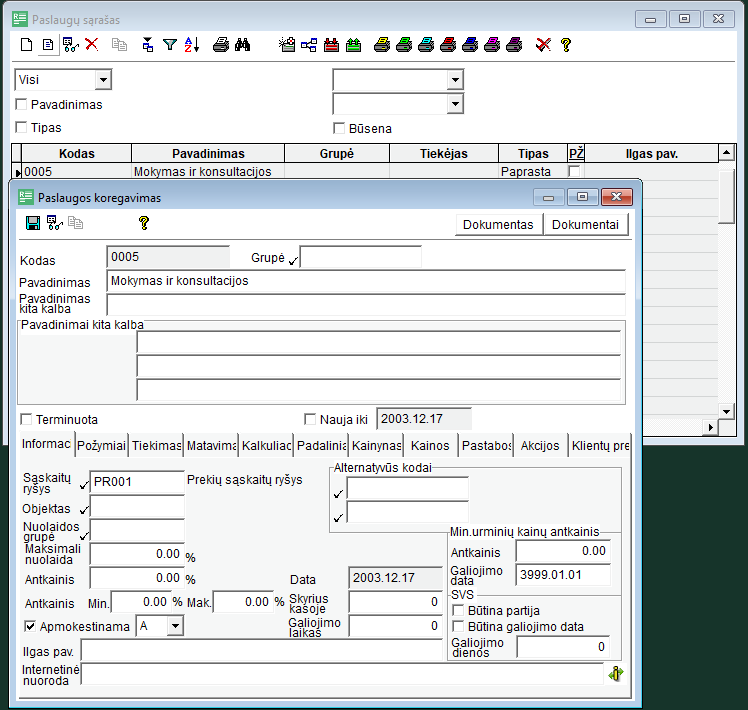
Task: Click the gray printer icon in the list toolbar
Action: 220,45
